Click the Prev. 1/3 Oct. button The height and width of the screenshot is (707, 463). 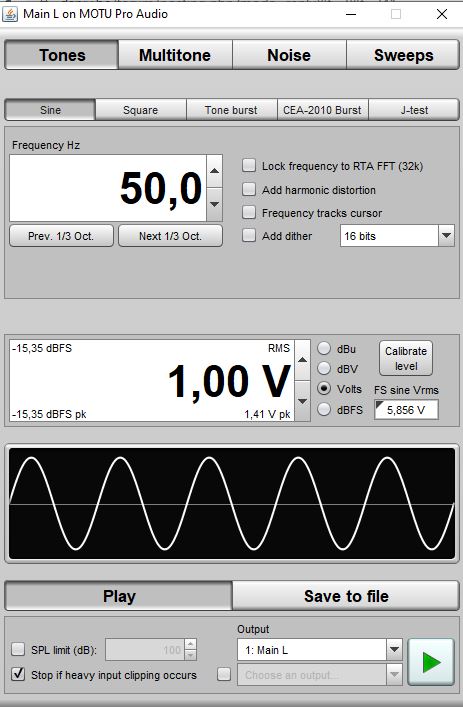[61, 236]
